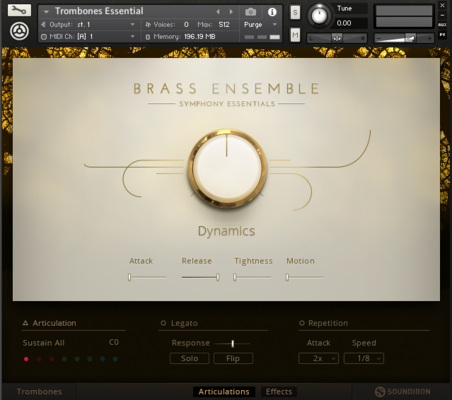
Task: Open the Repetition Attack 2x dropdown
Action: pos(318,358)
